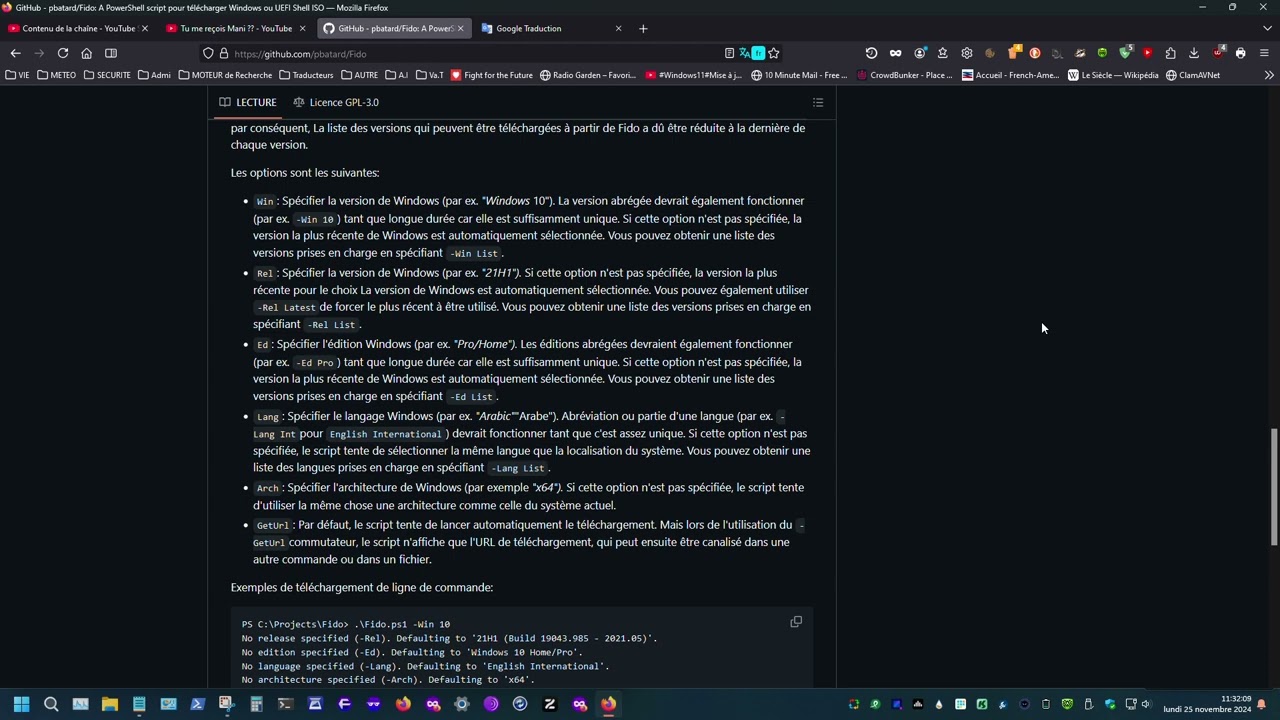Open the clock and date in taskbar

[x=1207, y=704]
